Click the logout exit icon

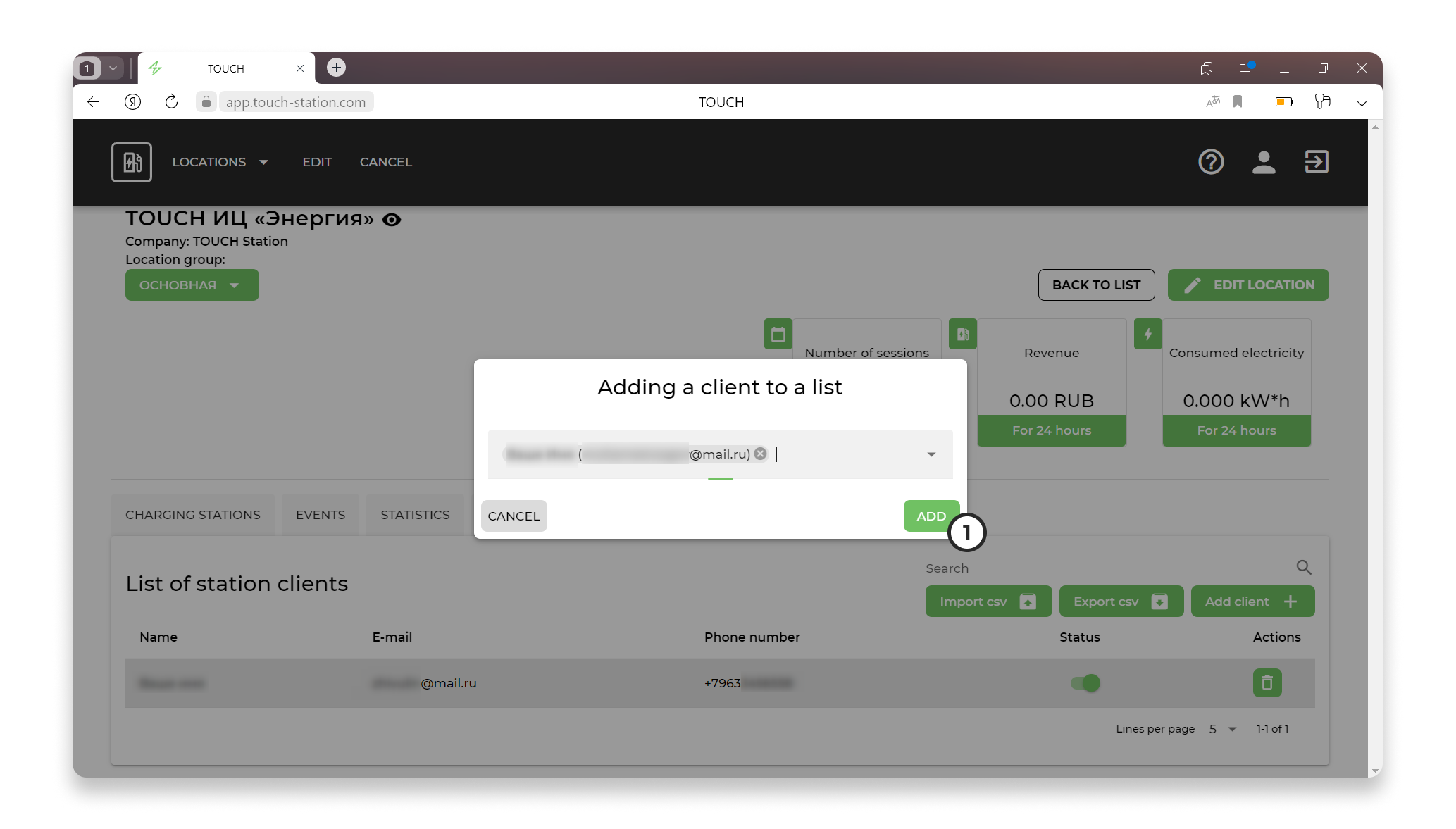[x=1316, y=162]
